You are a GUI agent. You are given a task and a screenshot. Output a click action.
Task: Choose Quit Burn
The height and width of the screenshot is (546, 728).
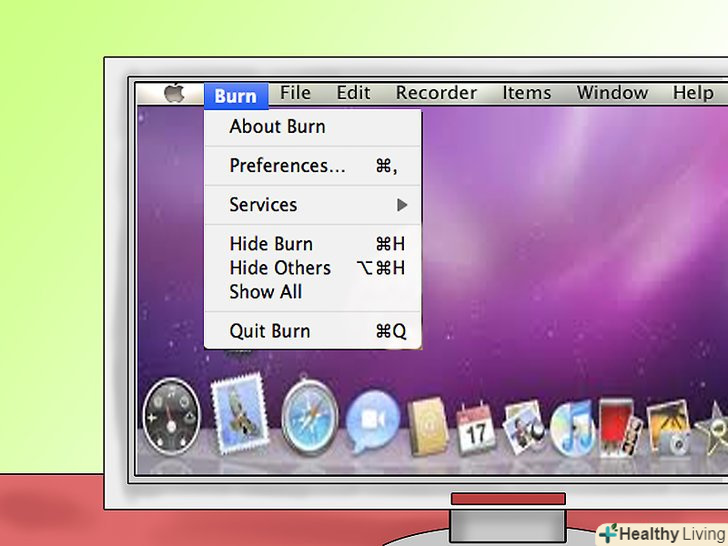(x=312, y=331)
